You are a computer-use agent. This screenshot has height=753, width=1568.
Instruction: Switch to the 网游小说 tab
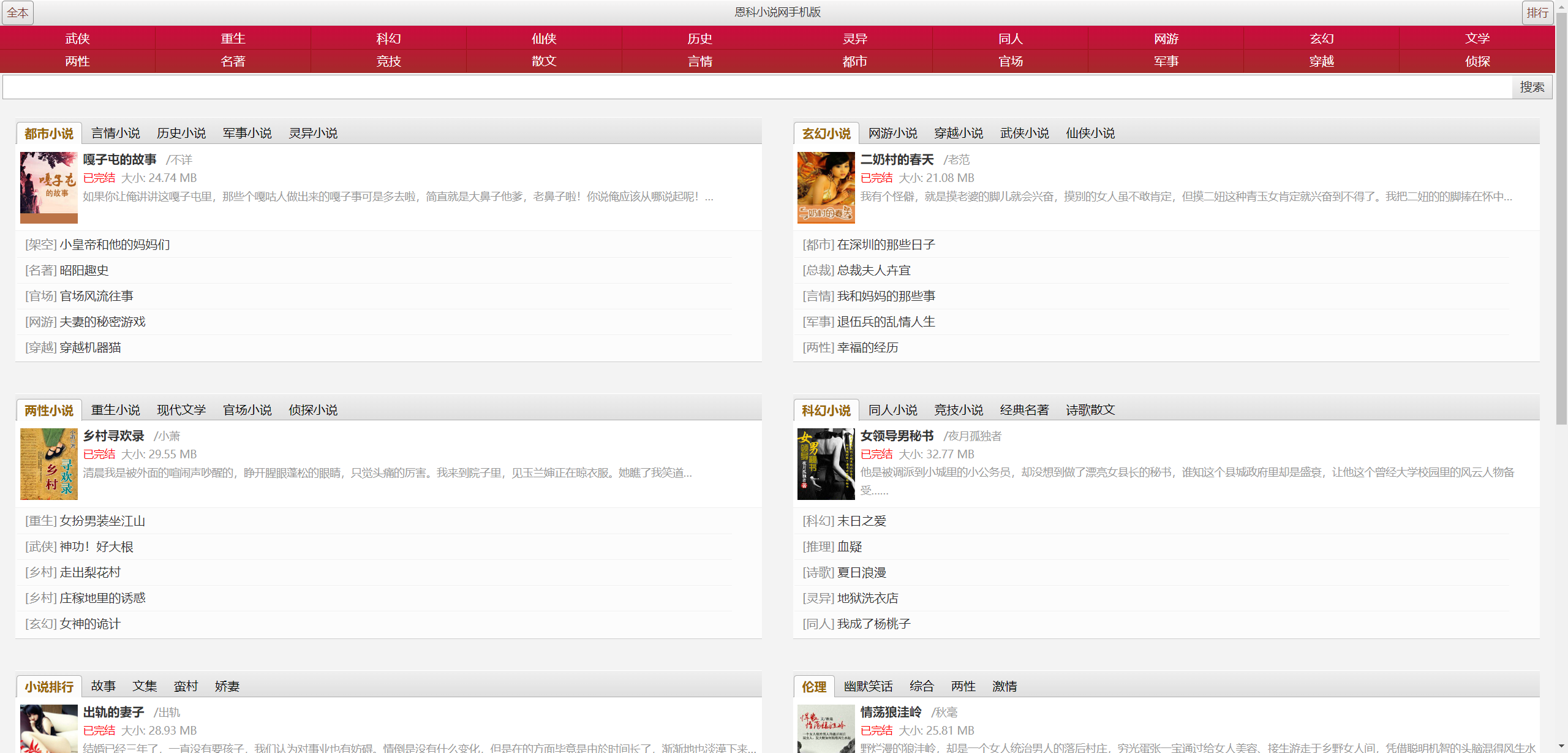coord(892,133)
